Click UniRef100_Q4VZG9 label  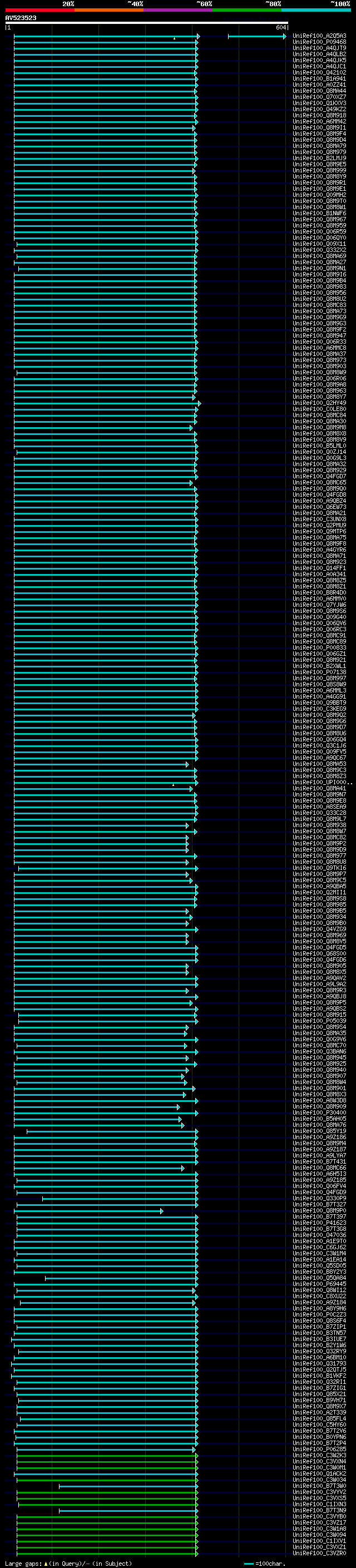[x=319, y=929]
